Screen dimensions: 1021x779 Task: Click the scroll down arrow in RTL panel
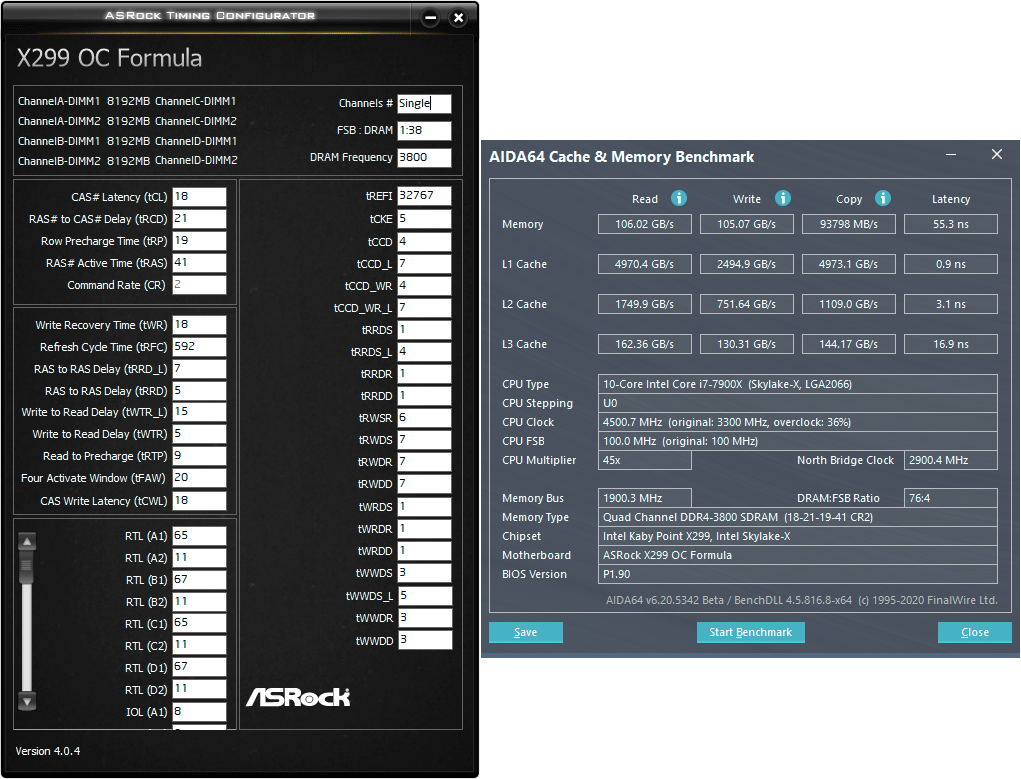[x=27, y=701]
